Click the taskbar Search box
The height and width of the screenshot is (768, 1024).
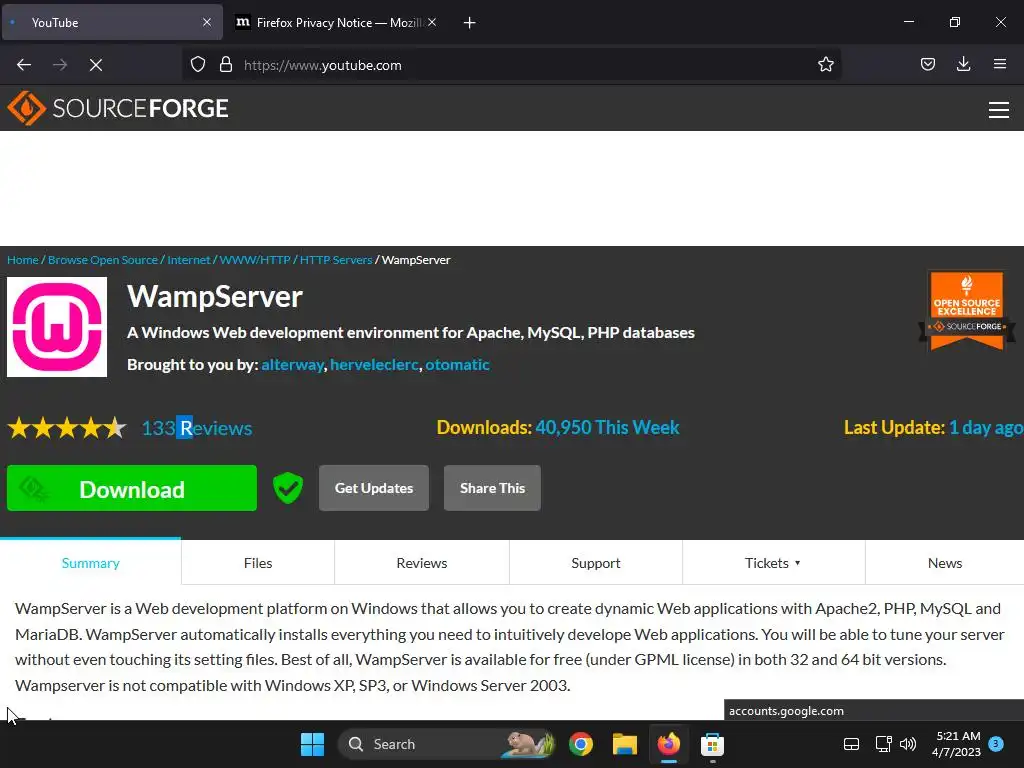[447, 744]
